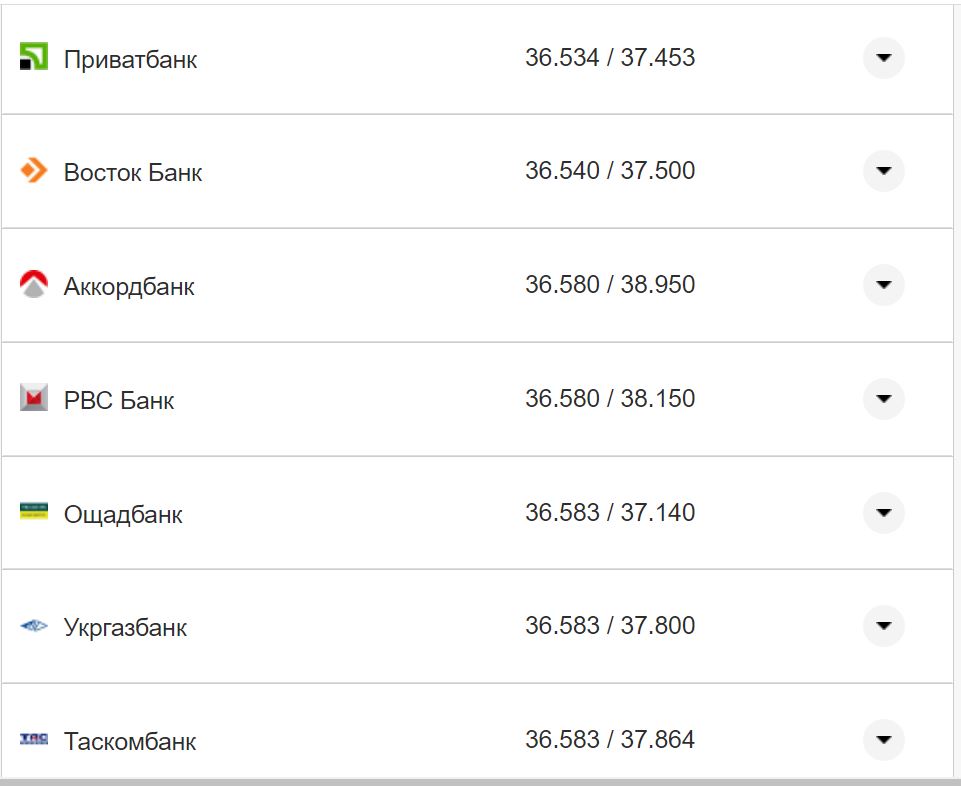Screen dimensions: 961x786
Task: Click the Аккордбанк red logo icon
Action: (33, 285)
